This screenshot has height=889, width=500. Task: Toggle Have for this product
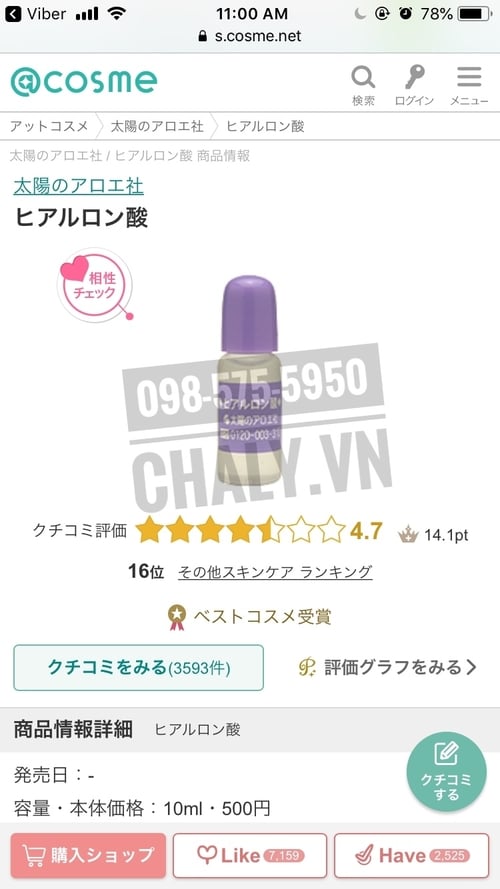[412, 855]
